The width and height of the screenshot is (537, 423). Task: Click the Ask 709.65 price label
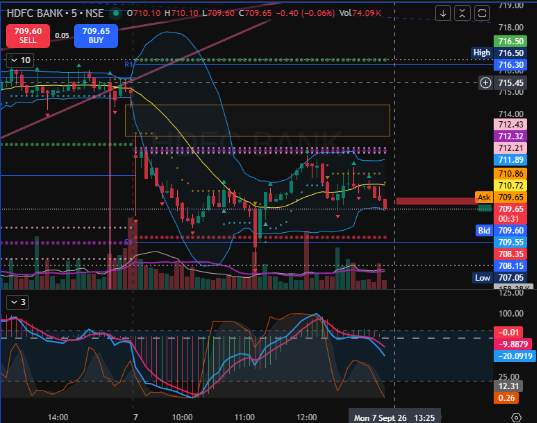point(501,197)
